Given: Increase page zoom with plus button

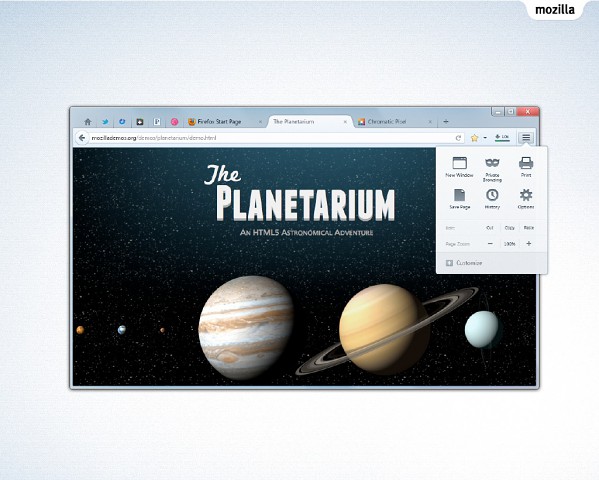Looking at the screenshot, I should click(x=529, y=243).
